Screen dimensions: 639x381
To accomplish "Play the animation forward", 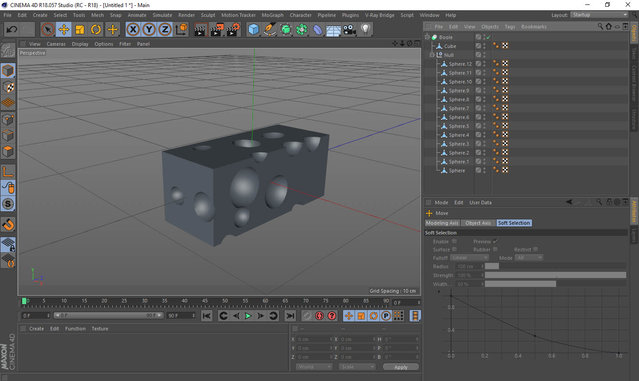I will (248, 316).
